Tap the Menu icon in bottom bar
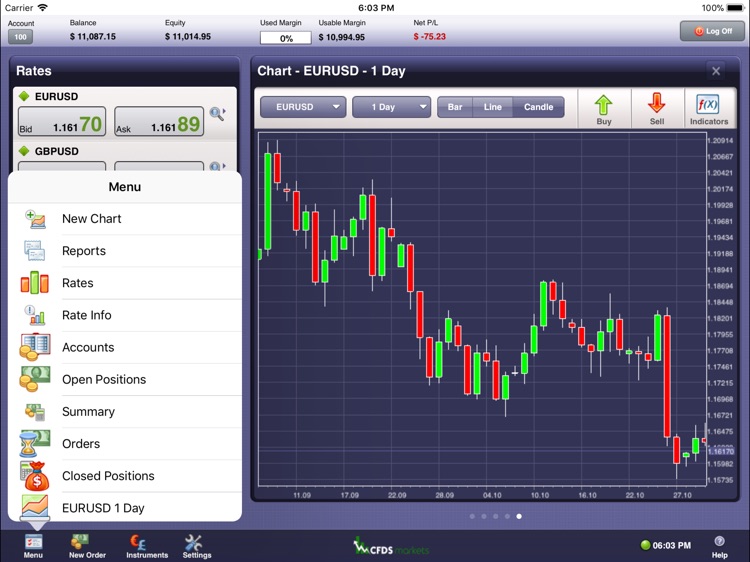750x562 pixels. point(33,546)
